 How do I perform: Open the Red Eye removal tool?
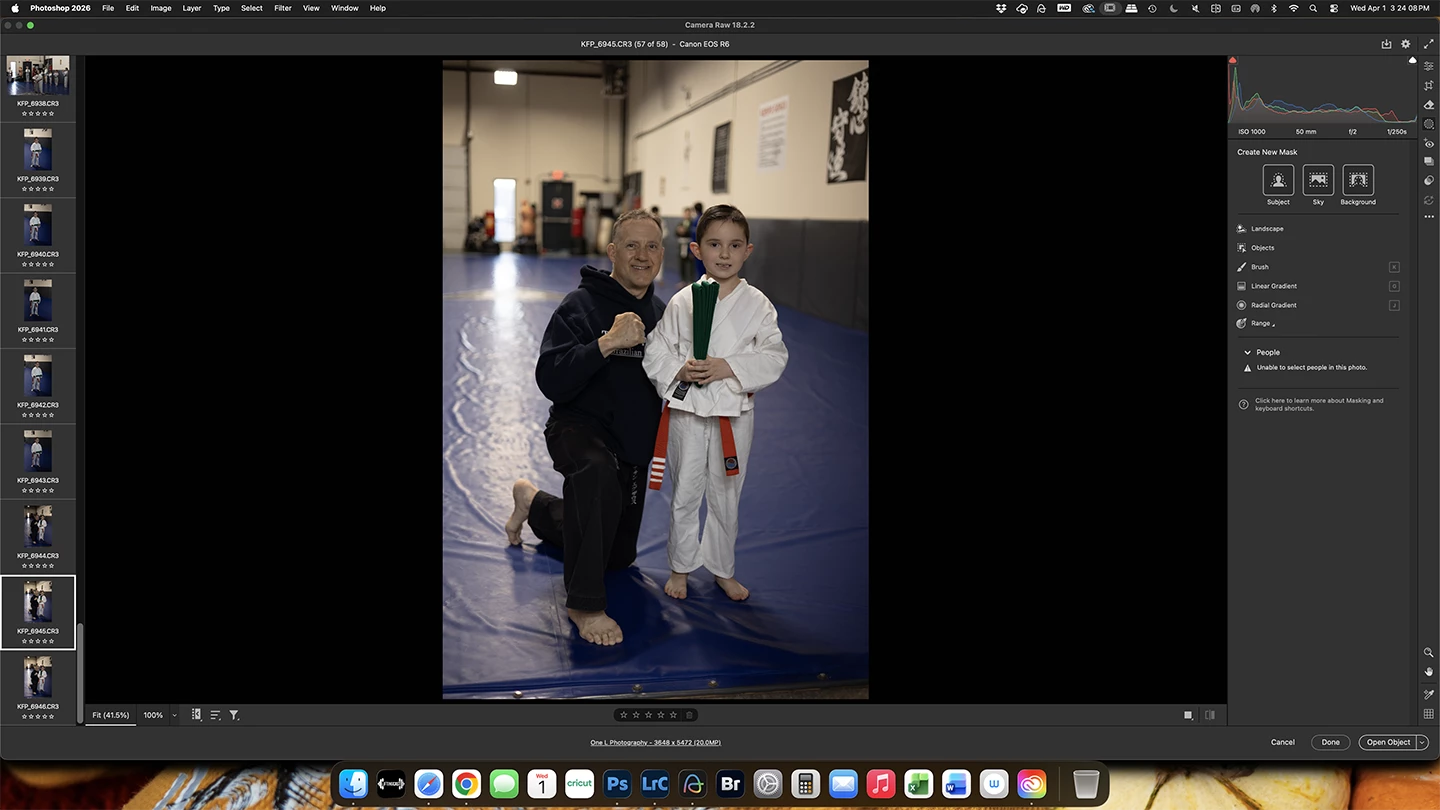[x=1428, y=143]
